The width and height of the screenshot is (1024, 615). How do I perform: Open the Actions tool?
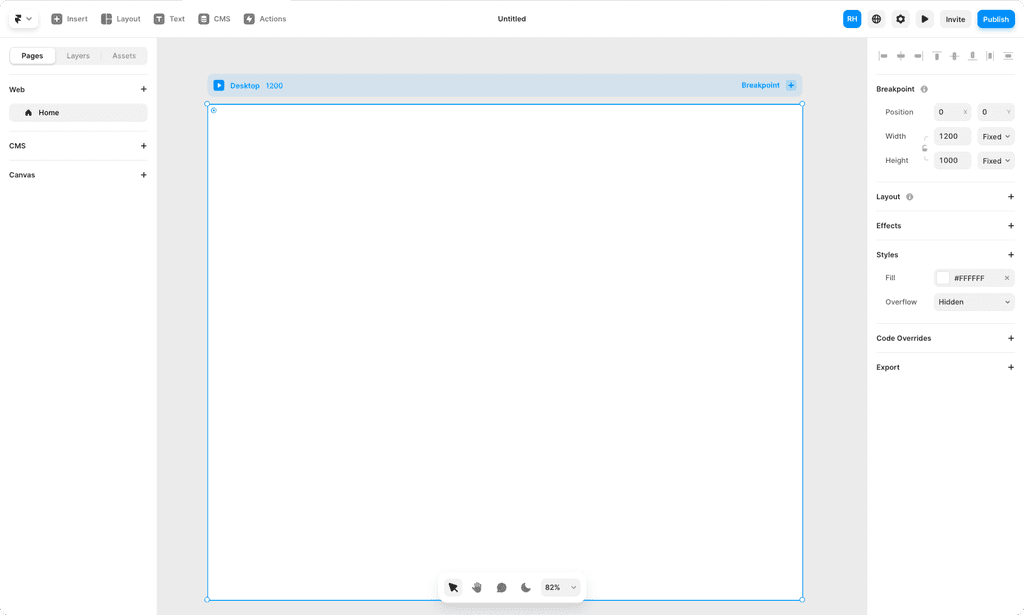(x=264, y=18)
